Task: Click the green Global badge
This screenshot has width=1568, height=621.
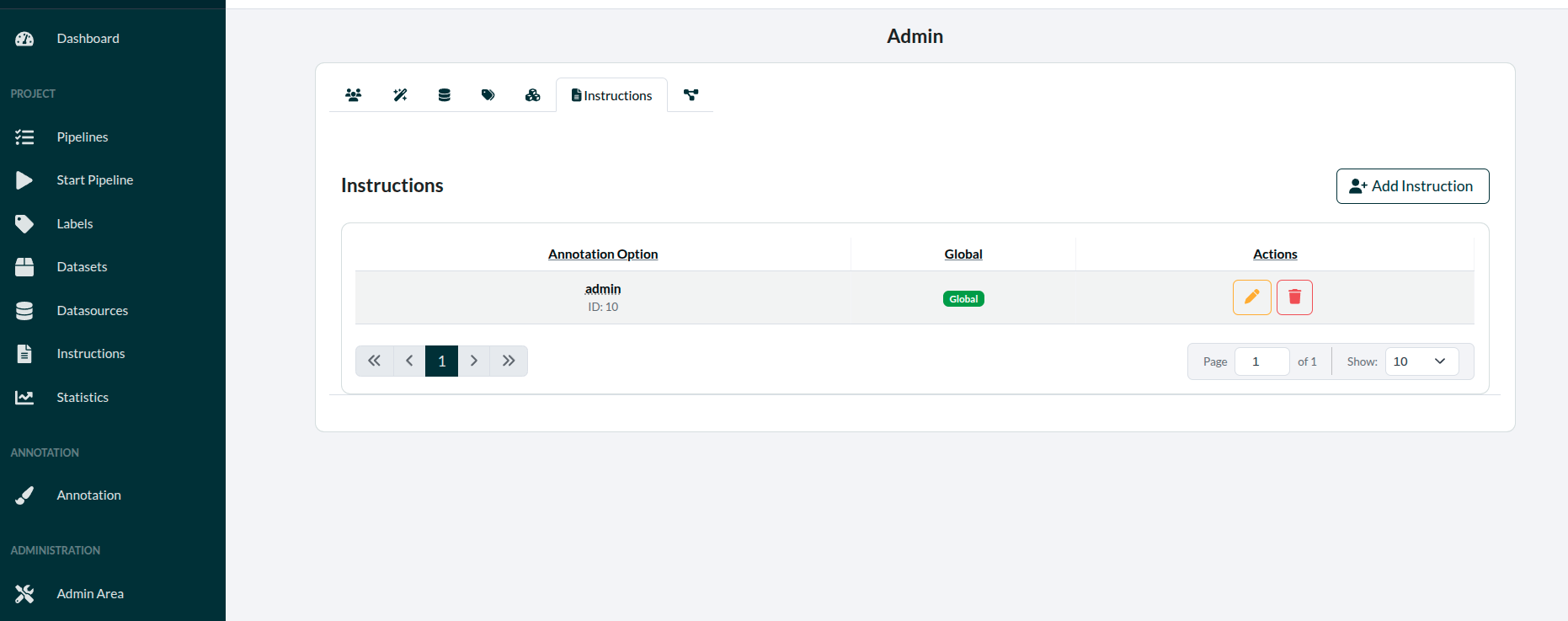Action: tap(963, 299)
